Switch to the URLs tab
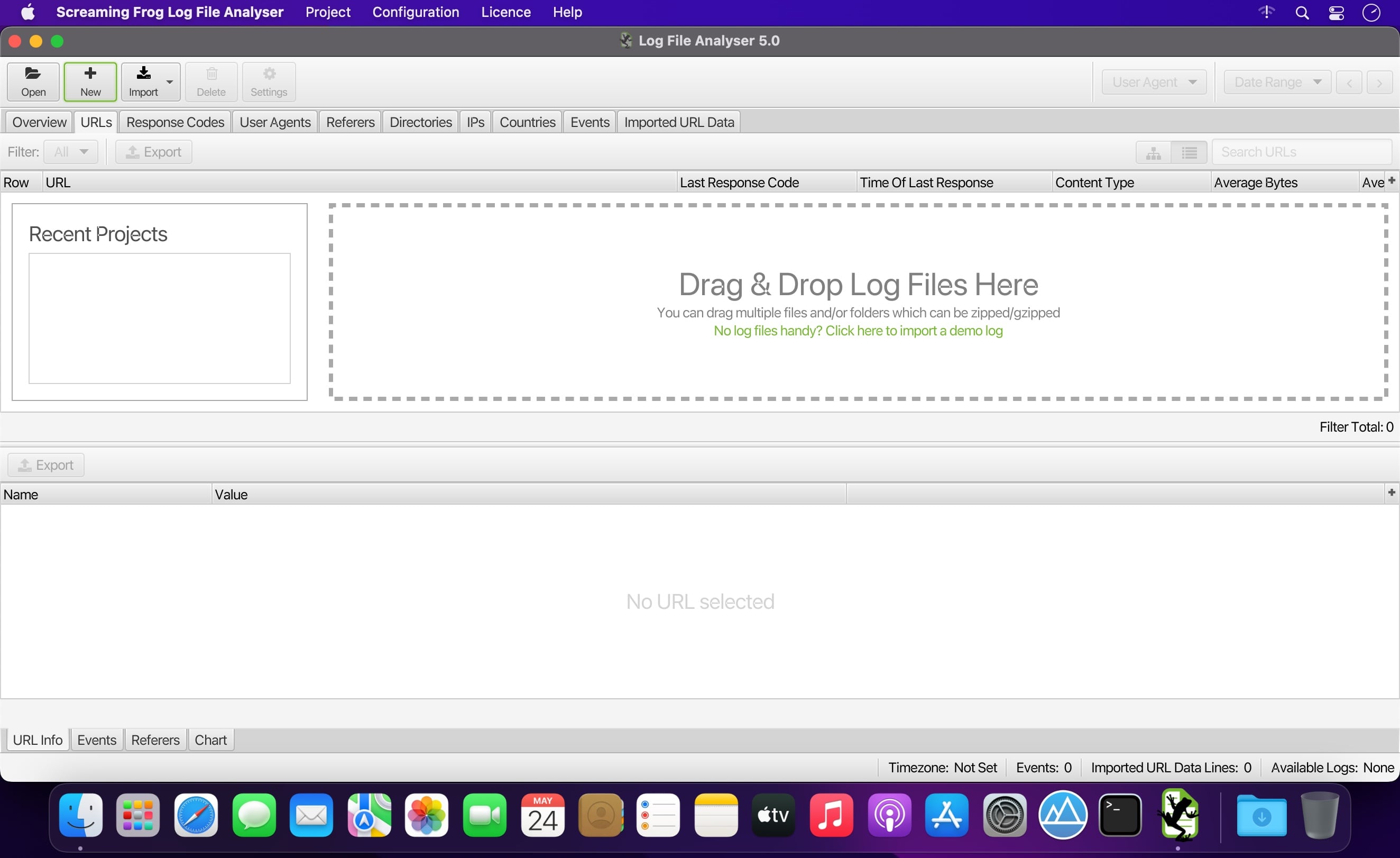 click(96, 122)
